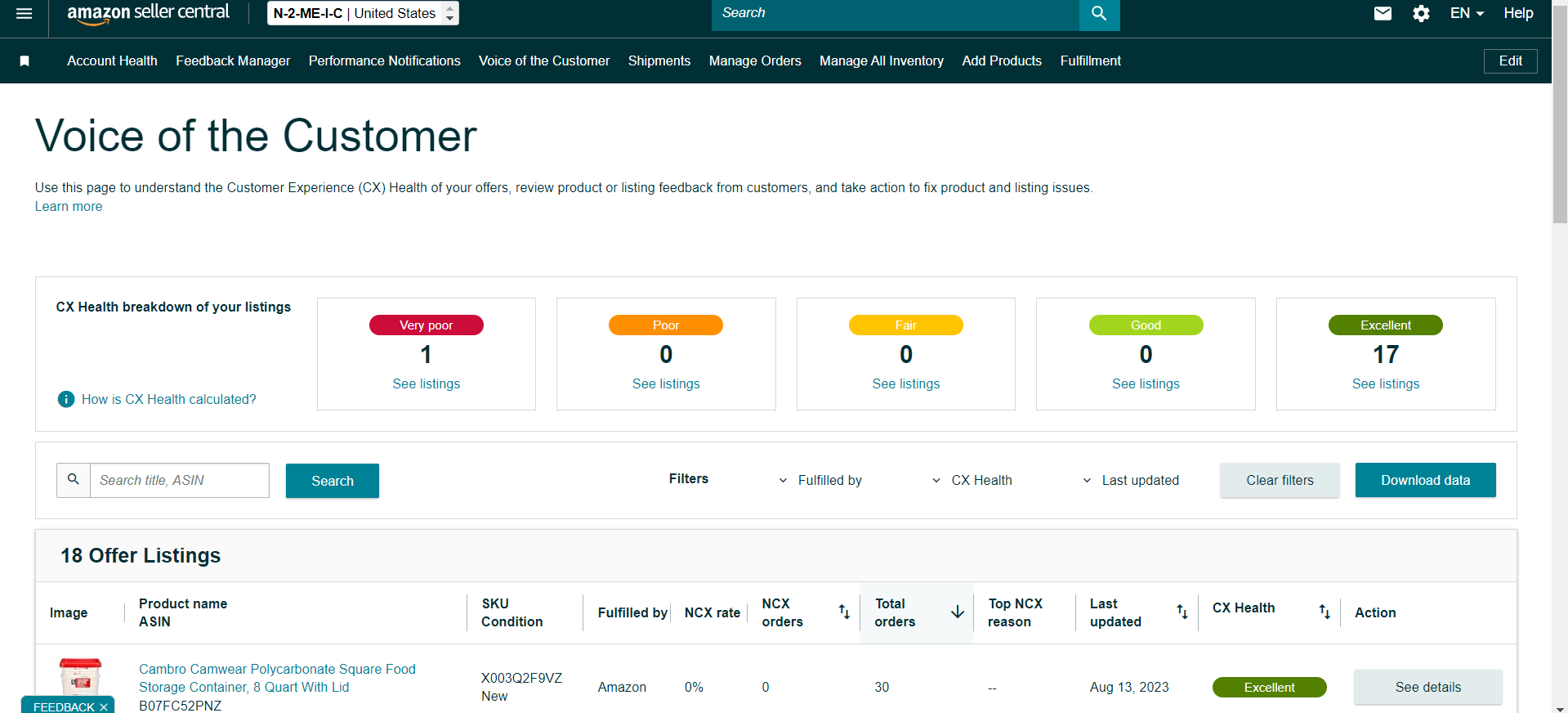Screen dimensions: 1568x713
Task: Click the scrollbar down arrow
Action: (x=1561, y=708)
